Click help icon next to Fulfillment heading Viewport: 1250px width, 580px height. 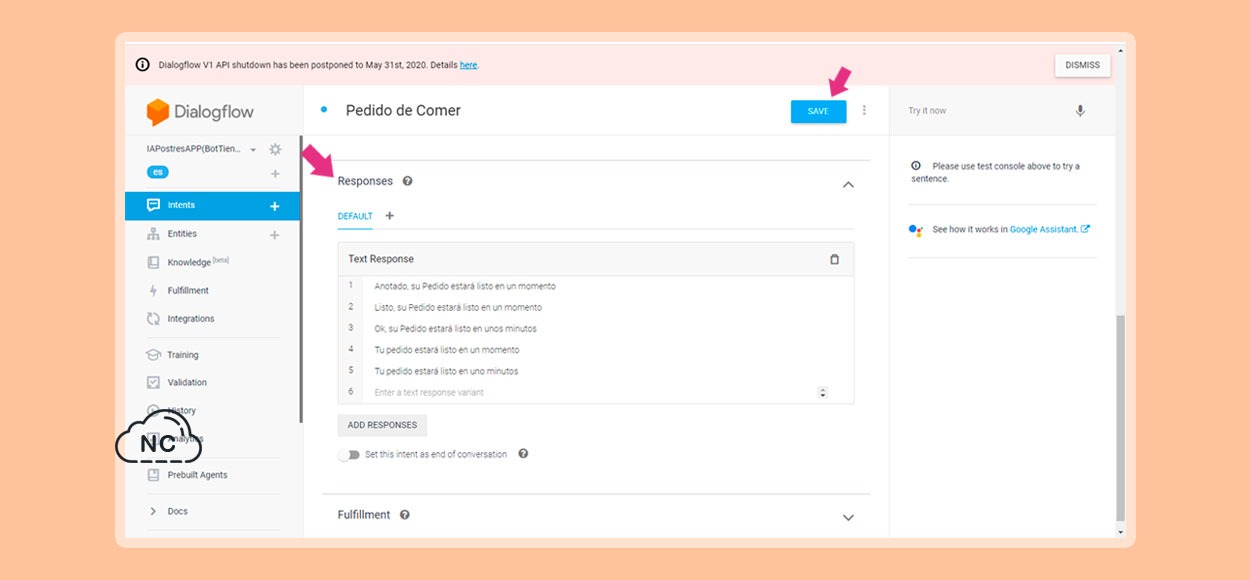pyautogui.click(x=405, y=515)
